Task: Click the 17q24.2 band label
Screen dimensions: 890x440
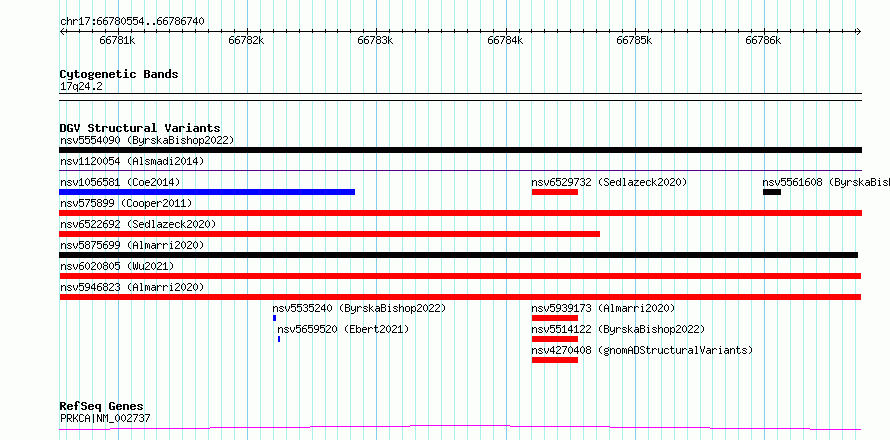Action: tap(81, 86)
